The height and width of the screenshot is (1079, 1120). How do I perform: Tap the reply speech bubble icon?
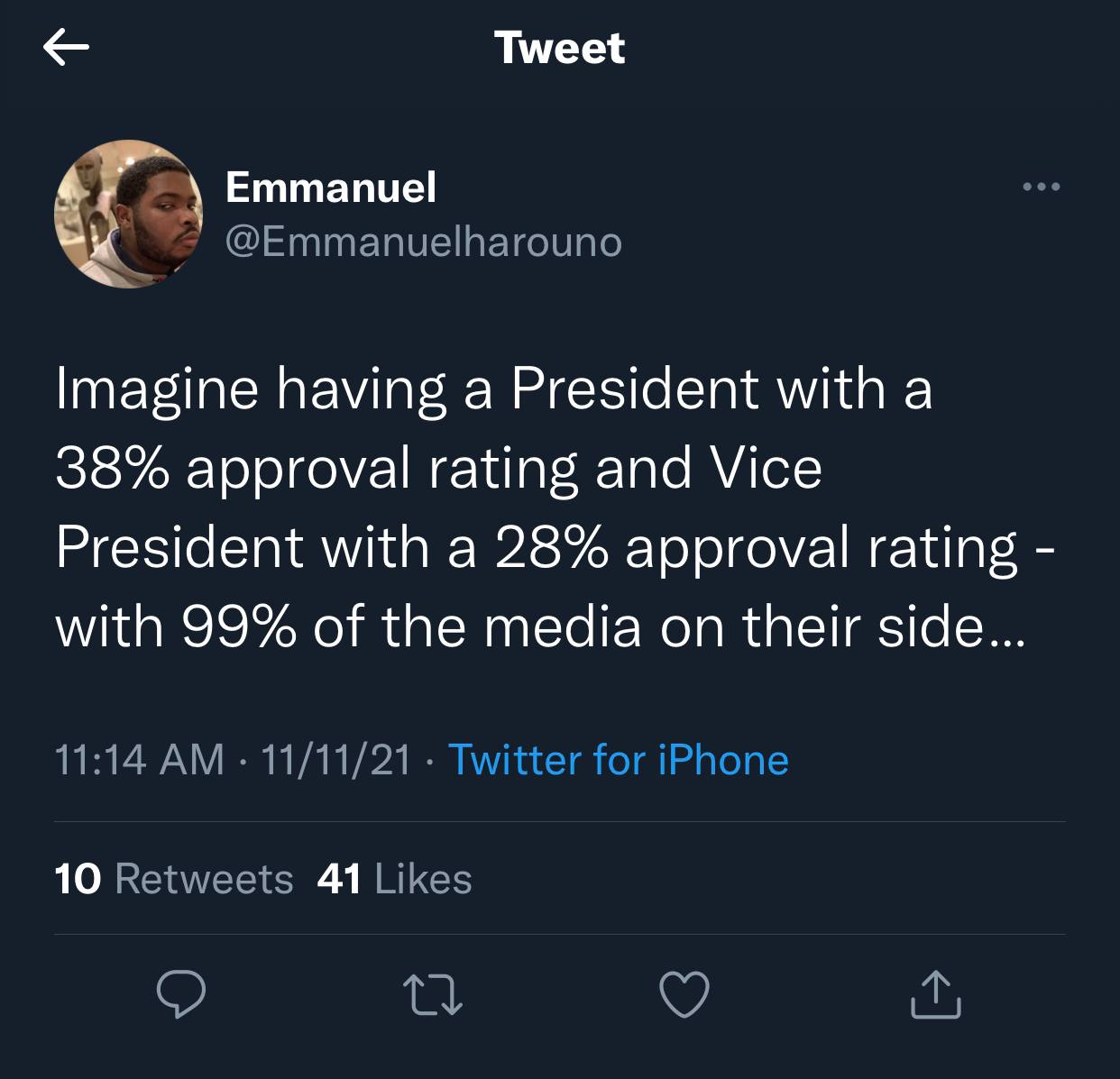(x=181, y=994)
